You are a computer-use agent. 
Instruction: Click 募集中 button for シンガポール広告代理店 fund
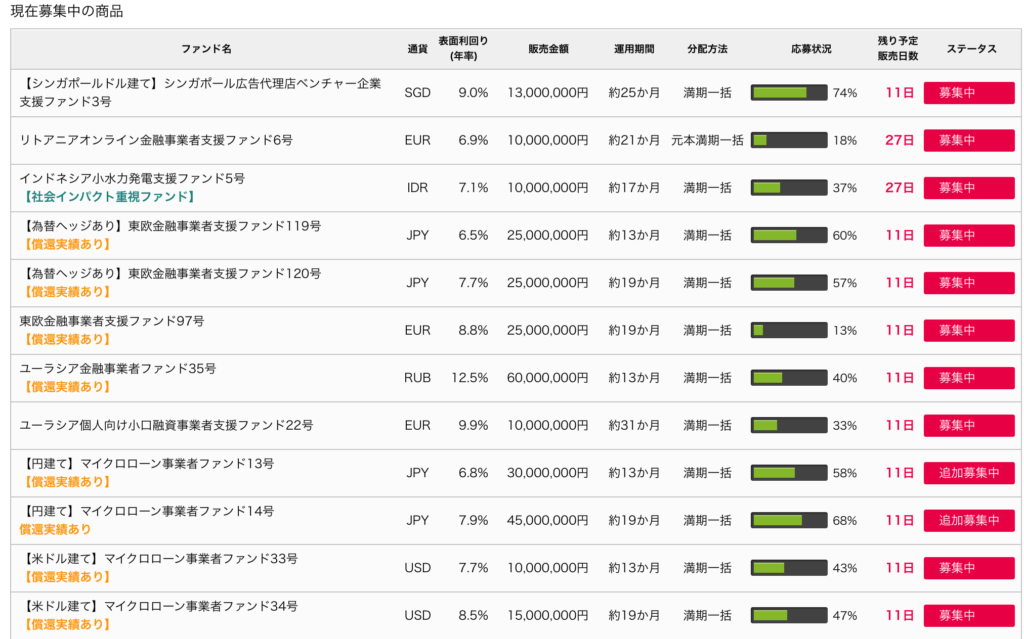(x=968, y=93)
